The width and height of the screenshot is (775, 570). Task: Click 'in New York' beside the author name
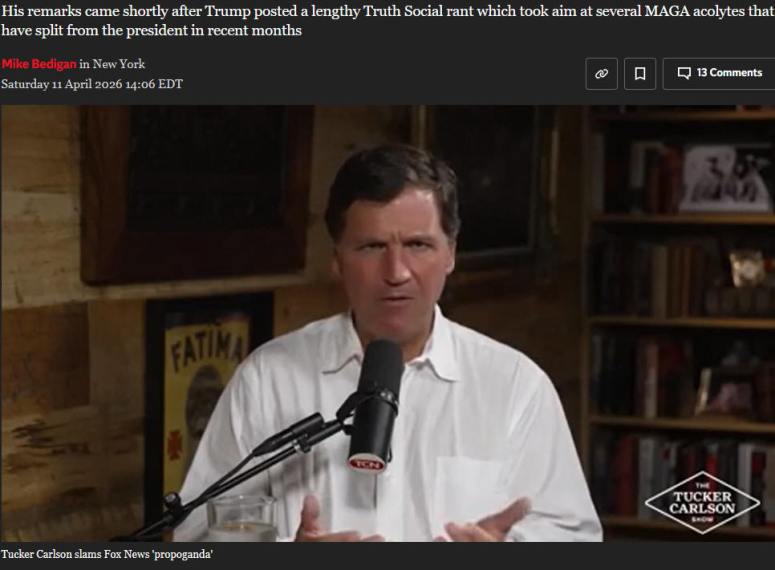[x=112, y=64]
